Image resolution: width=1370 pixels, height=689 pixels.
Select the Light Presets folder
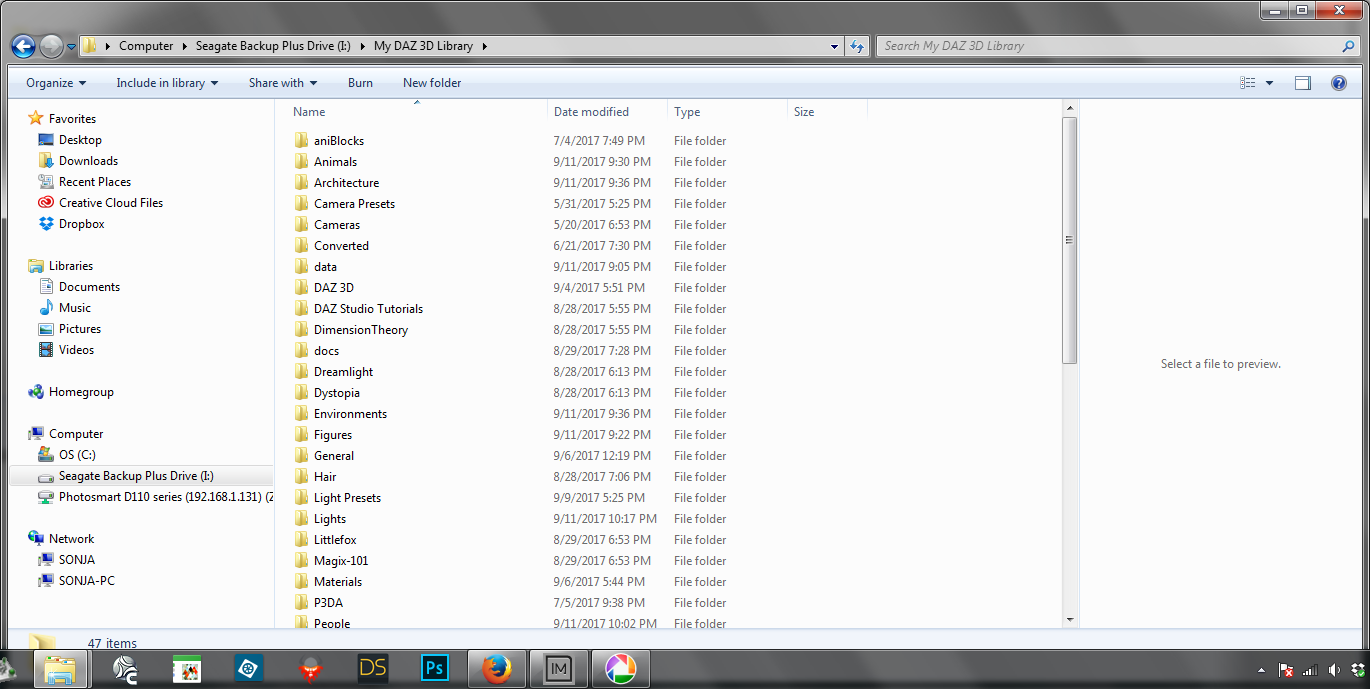[x=347, y=498]
